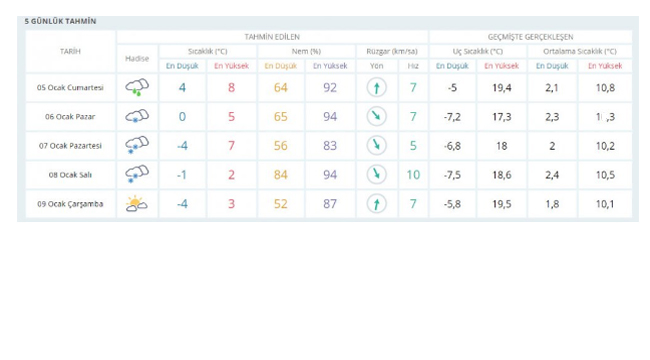The image size is (650, 360).
Task: Click average low value 1,8
Action: (552, 204)
